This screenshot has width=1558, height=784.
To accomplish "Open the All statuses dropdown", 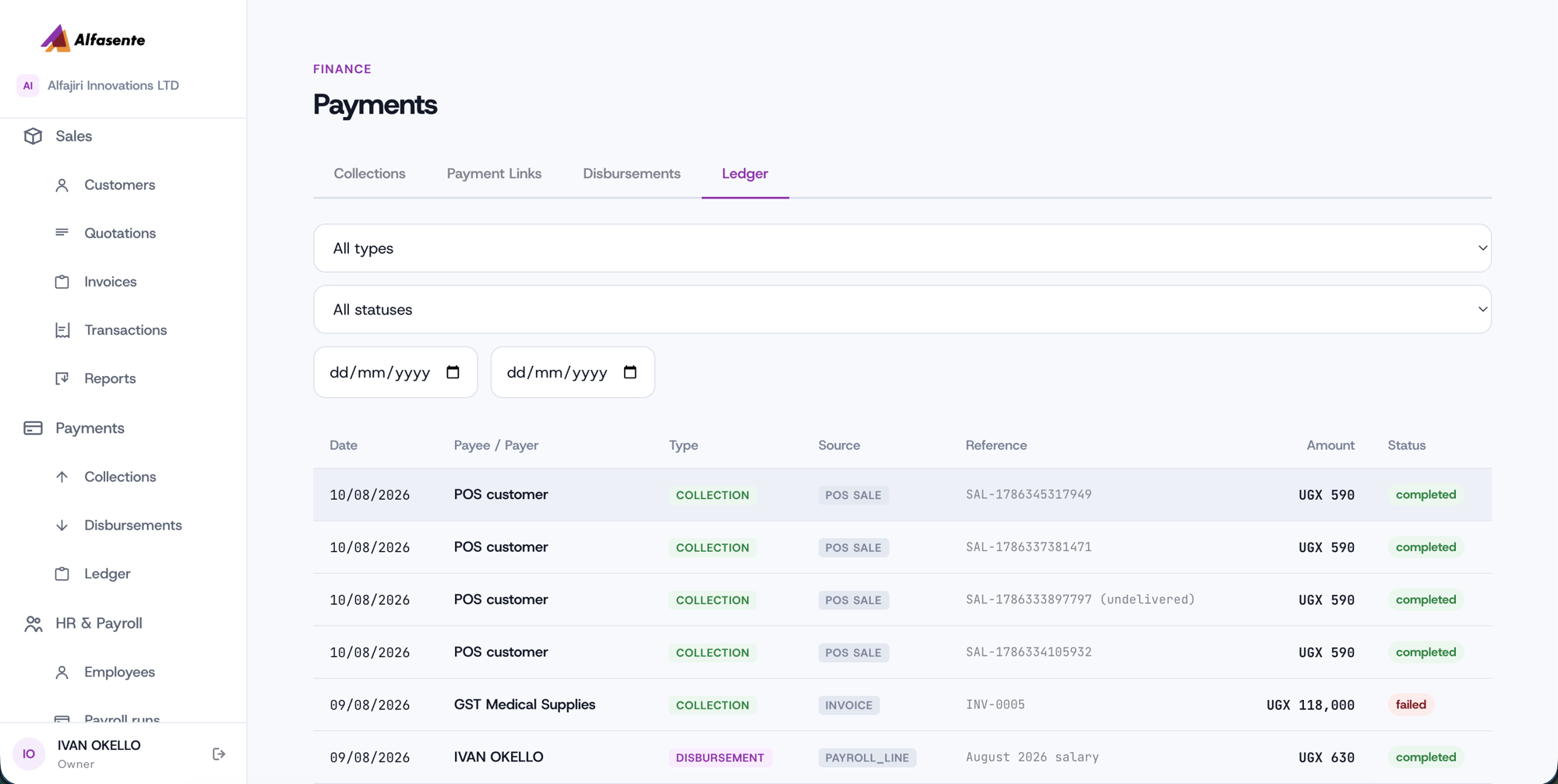I will point(902,309).
